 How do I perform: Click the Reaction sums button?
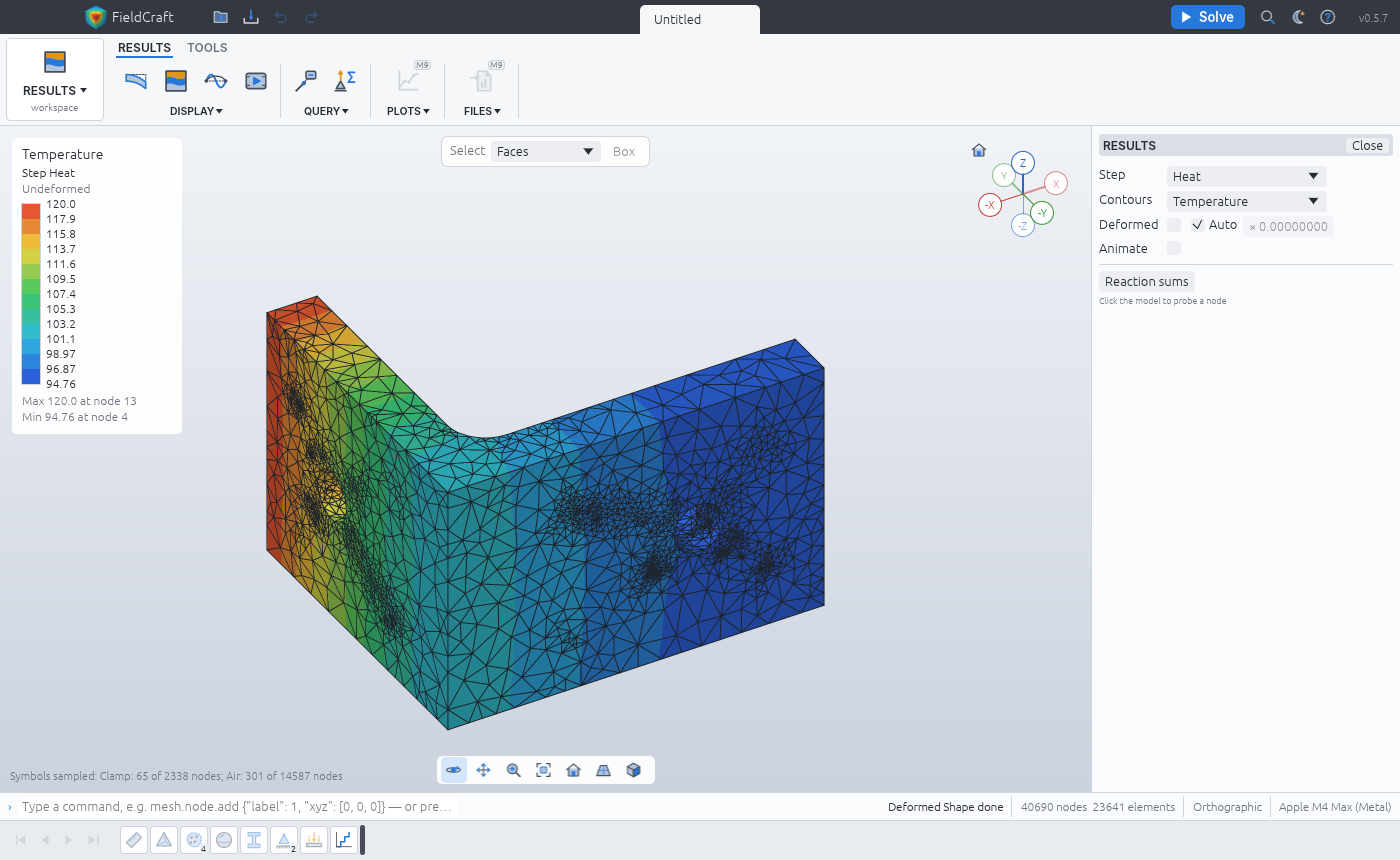(1146, 281)
